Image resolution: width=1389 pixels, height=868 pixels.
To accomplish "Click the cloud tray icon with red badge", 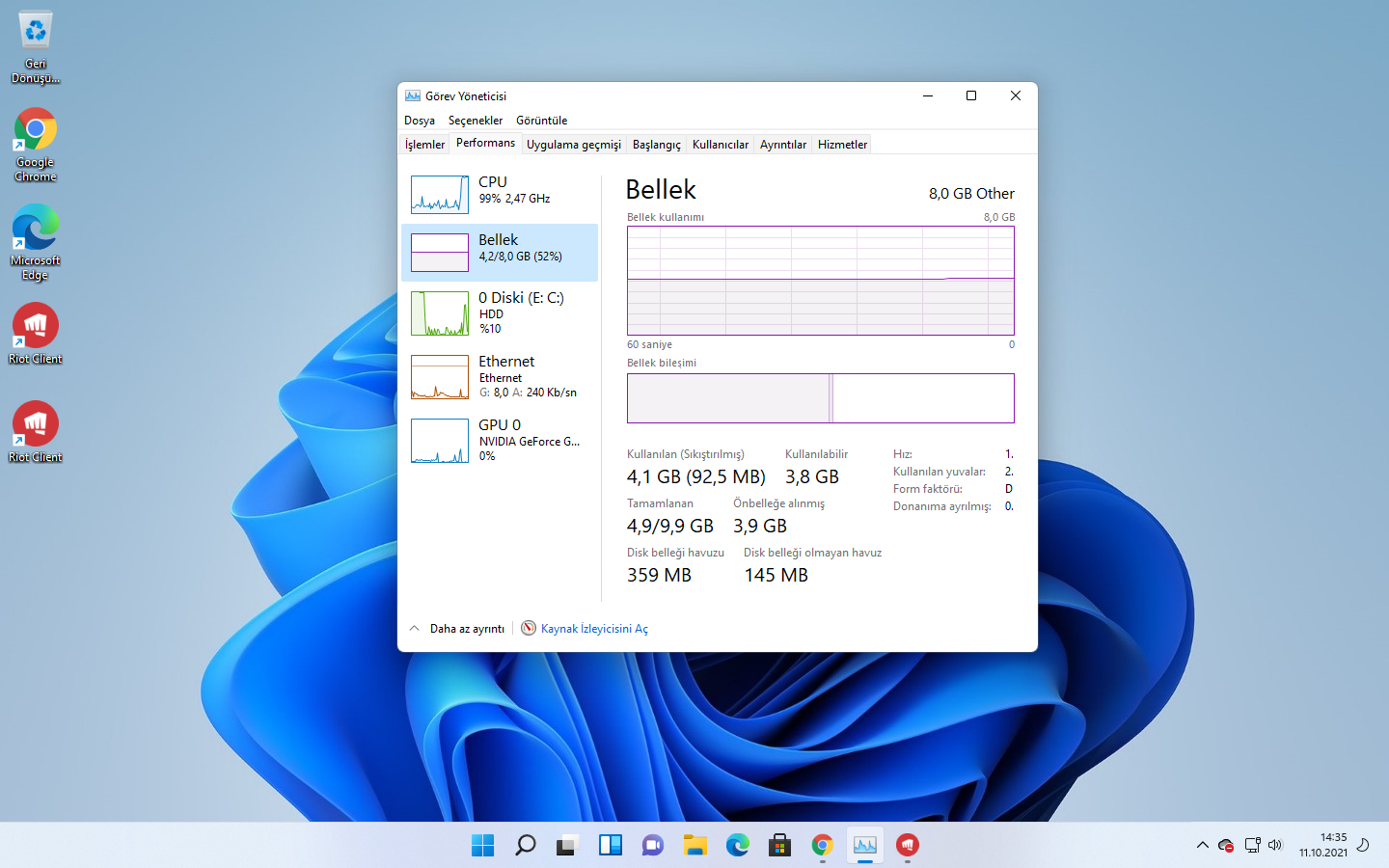I will 1226,846.
